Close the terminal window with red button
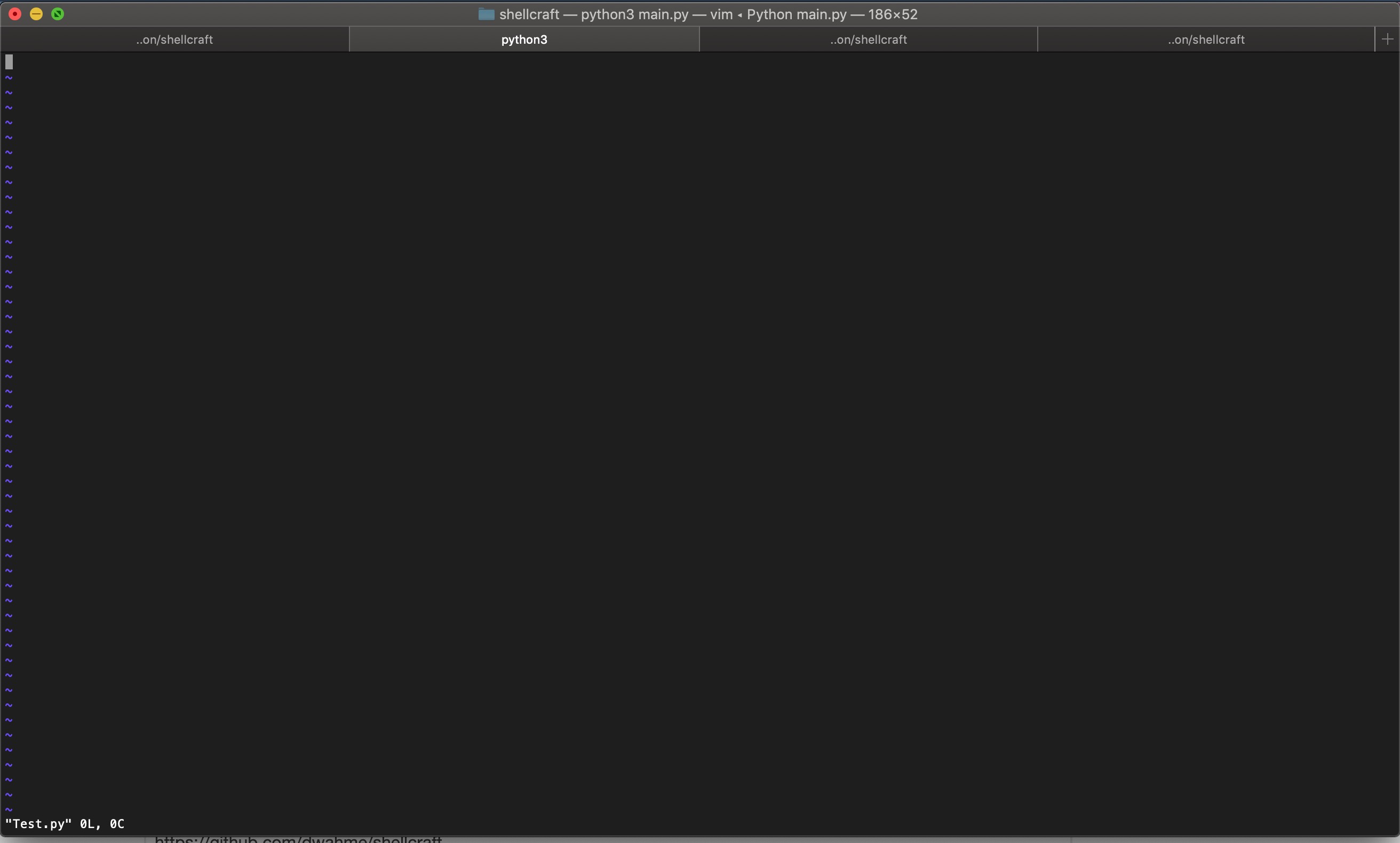This screenshot has height=843, width=1400. (x=15, y=14)
